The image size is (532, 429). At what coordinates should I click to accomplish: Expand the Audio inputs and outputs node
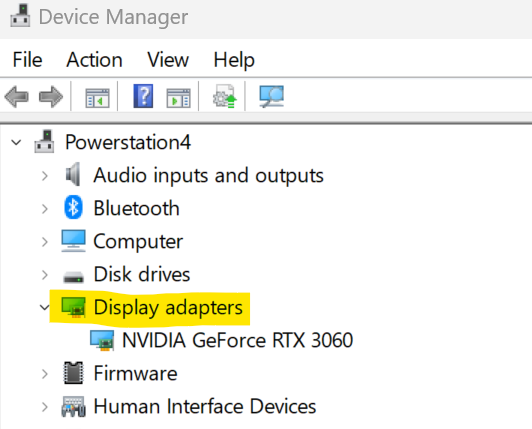44,175
